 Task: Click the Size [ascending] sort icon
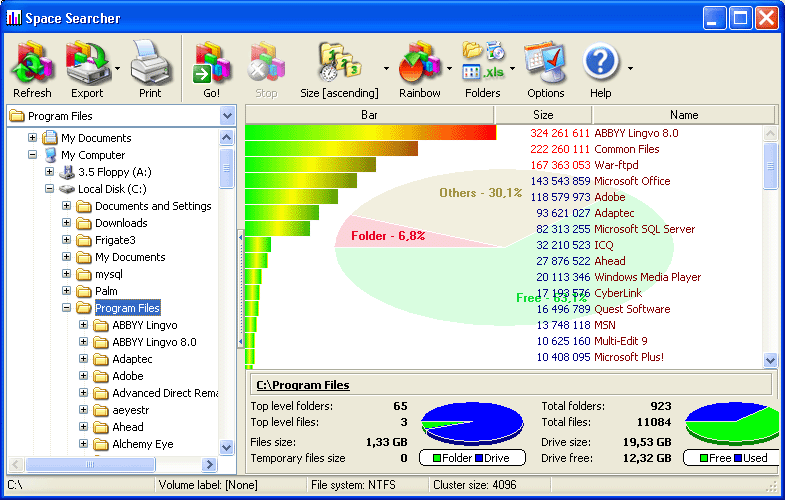pyautogui.click(x=339, y=63)
